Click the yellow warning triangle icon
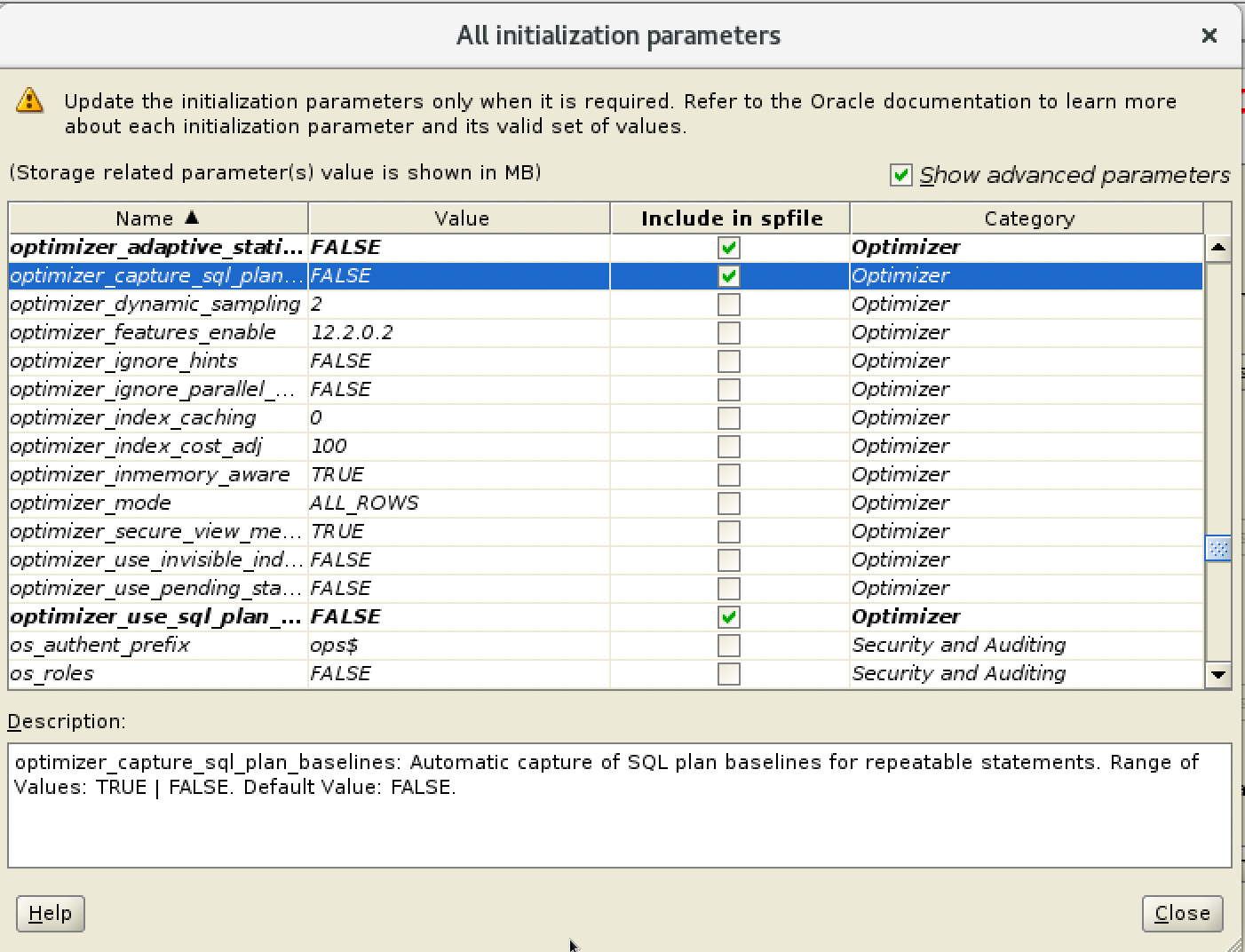Viewport: 1245px width, 952px height. (x=29, y=100)
